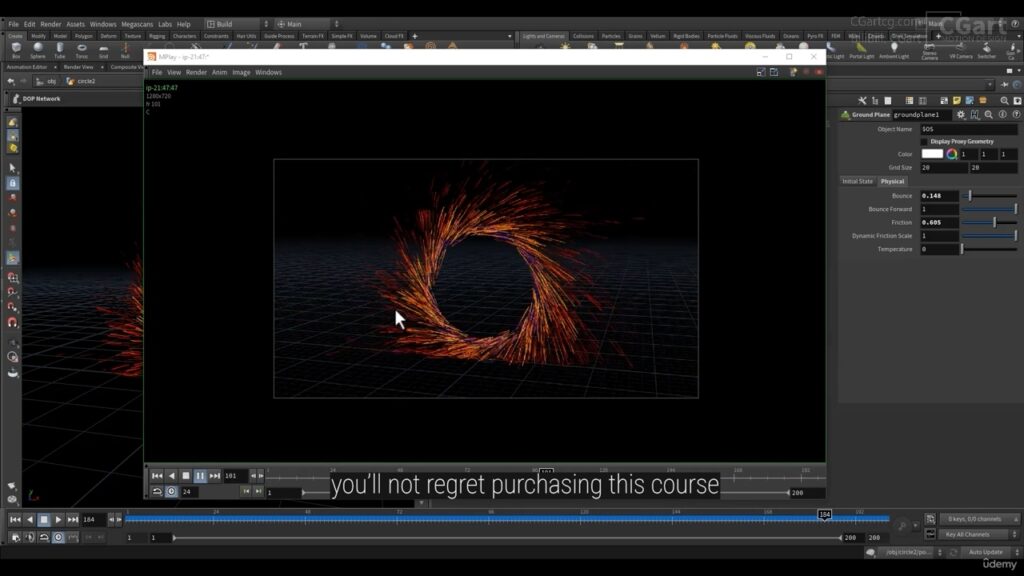The height and width of the screenshot is (576, 1024).
Task: Select the Box shelf tool
Action: [x=16, y=50]
